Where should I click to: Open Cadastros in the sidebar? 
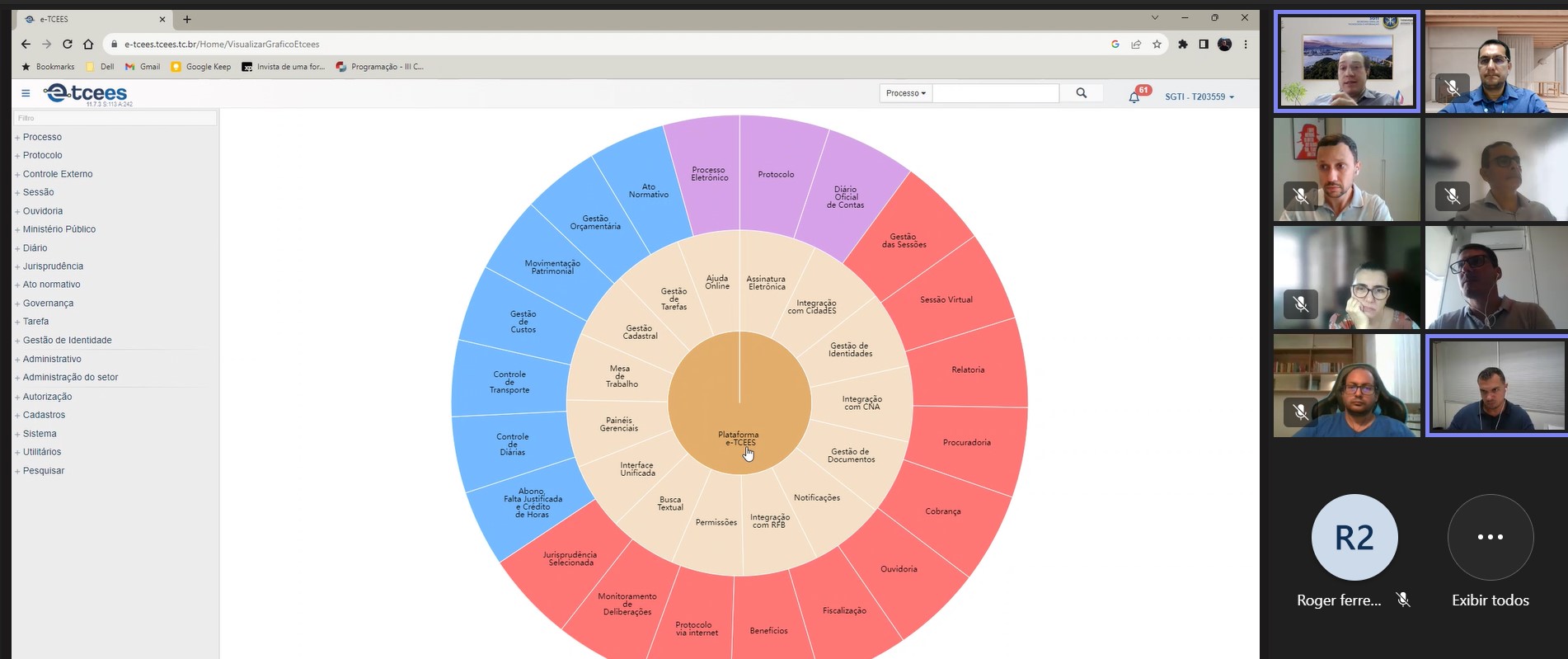pyautogui.click(x=44, y=415)
